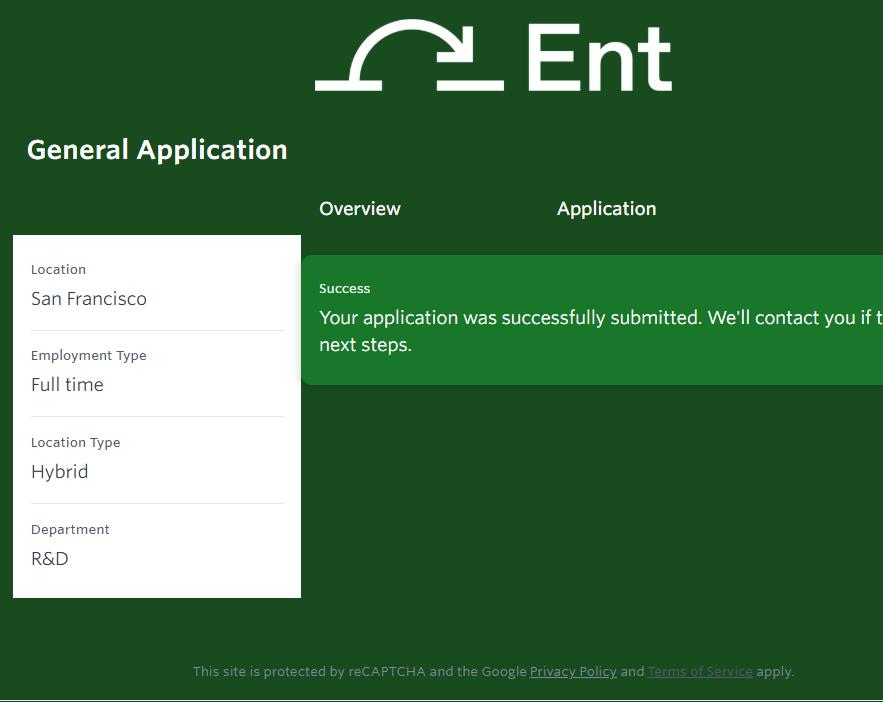
Task: Click the "next steps." line in banner
Action: (x=365, y=346)
